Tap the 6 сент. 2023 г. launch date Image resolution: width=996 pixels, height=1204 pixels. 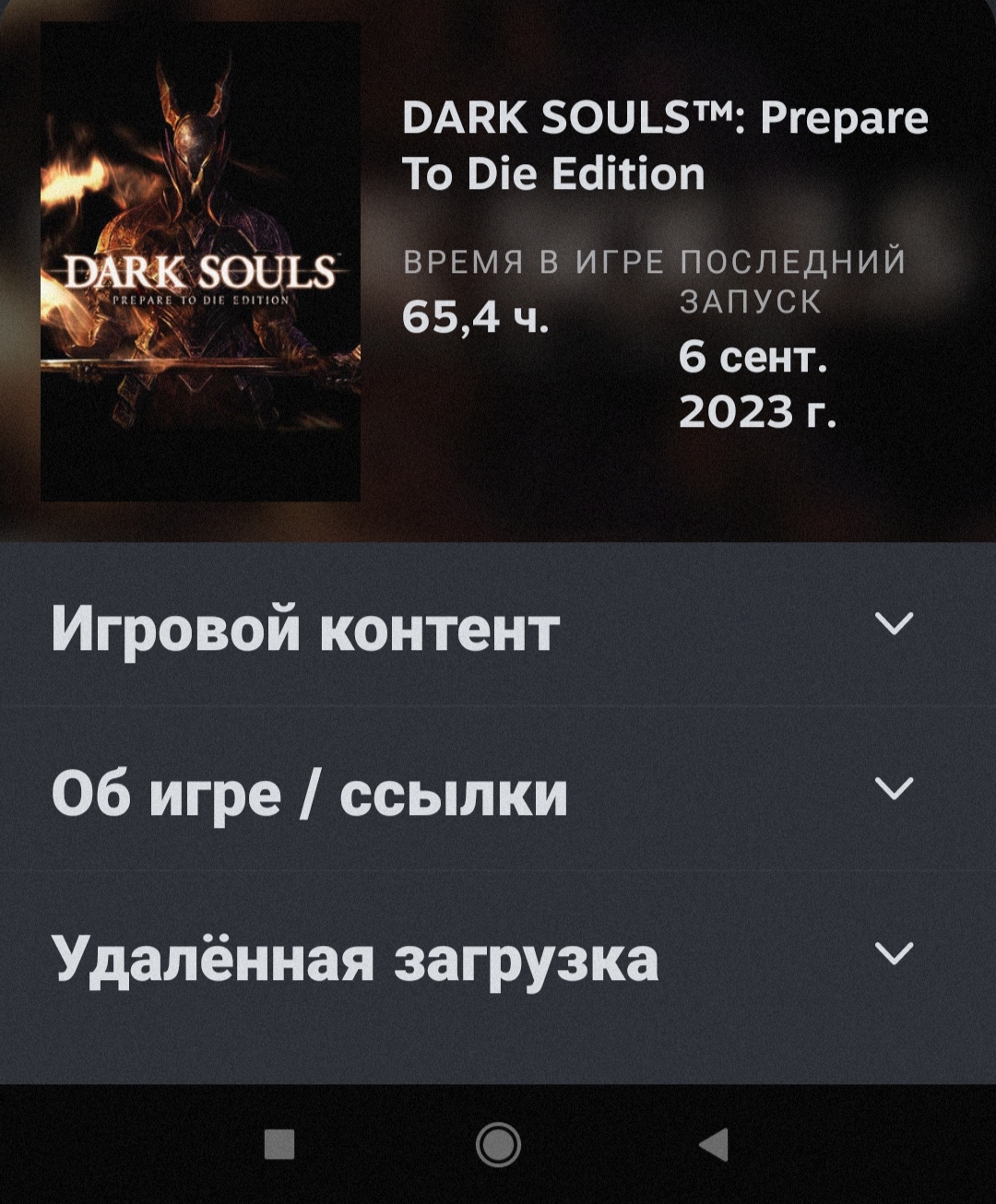[x=757, y=384]
